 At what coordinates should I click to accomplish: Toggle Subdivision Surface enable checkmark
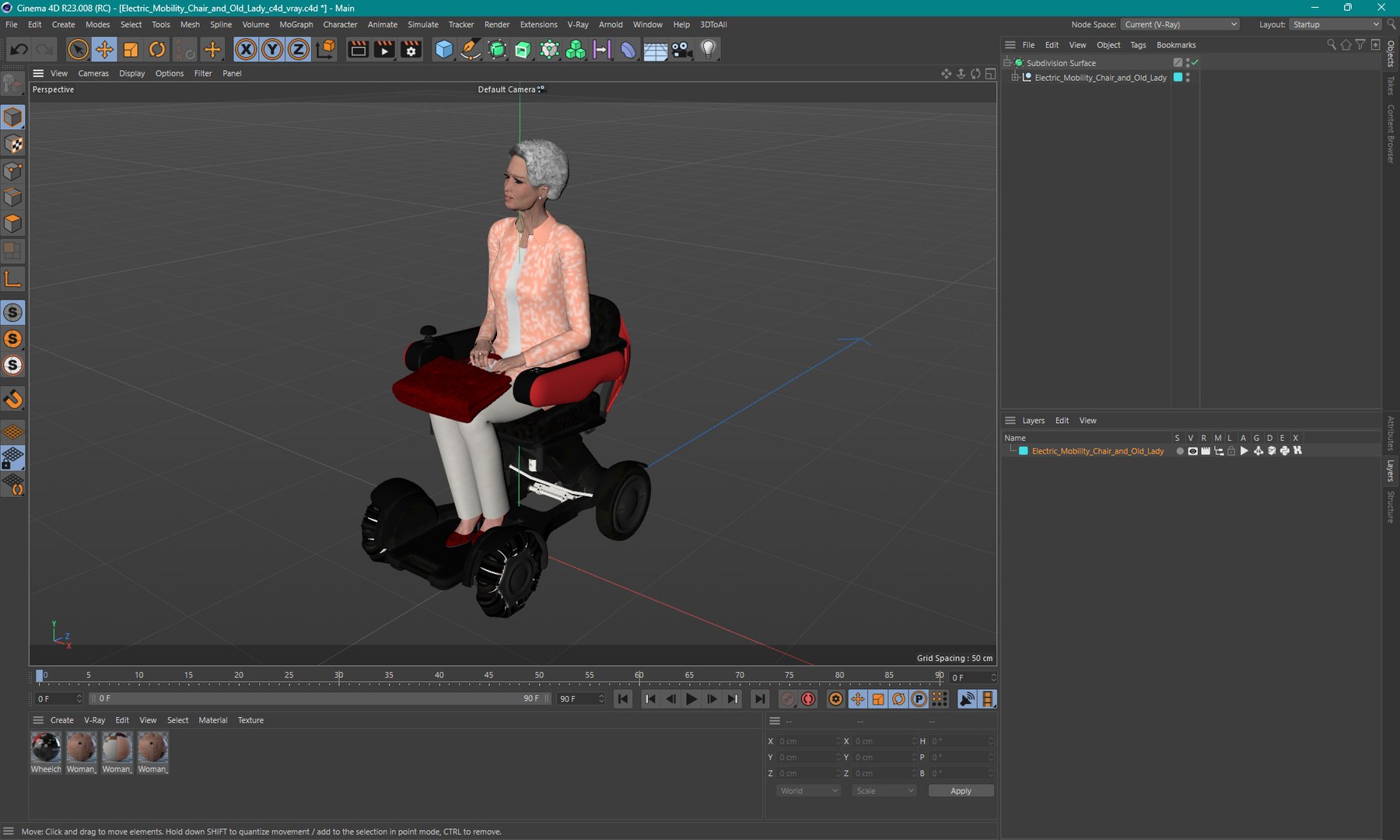(x=1195, y=62)
